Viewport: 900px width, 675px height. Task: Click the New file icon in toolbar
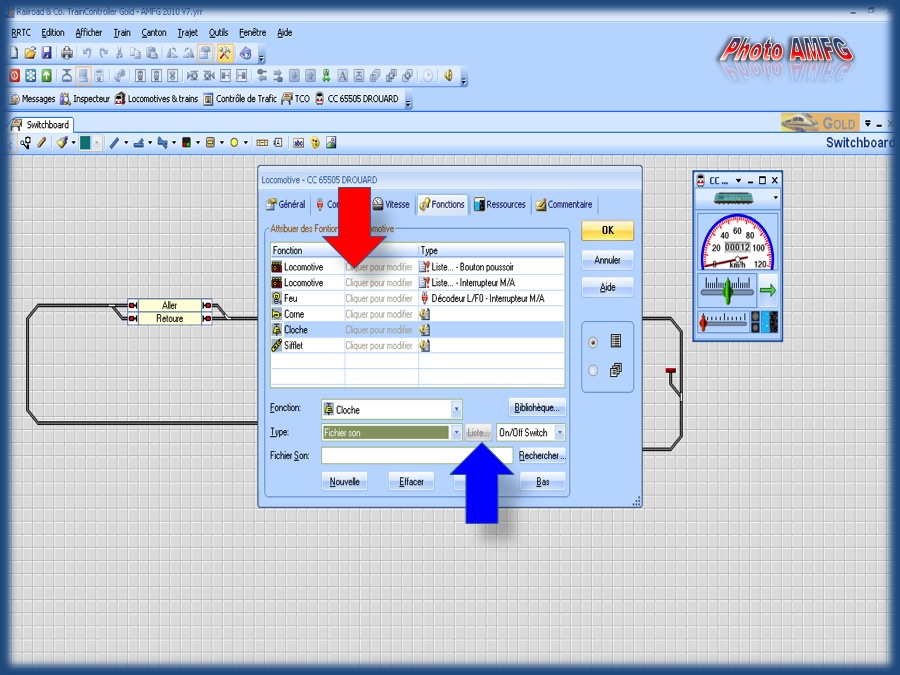[x=14, y=53]
